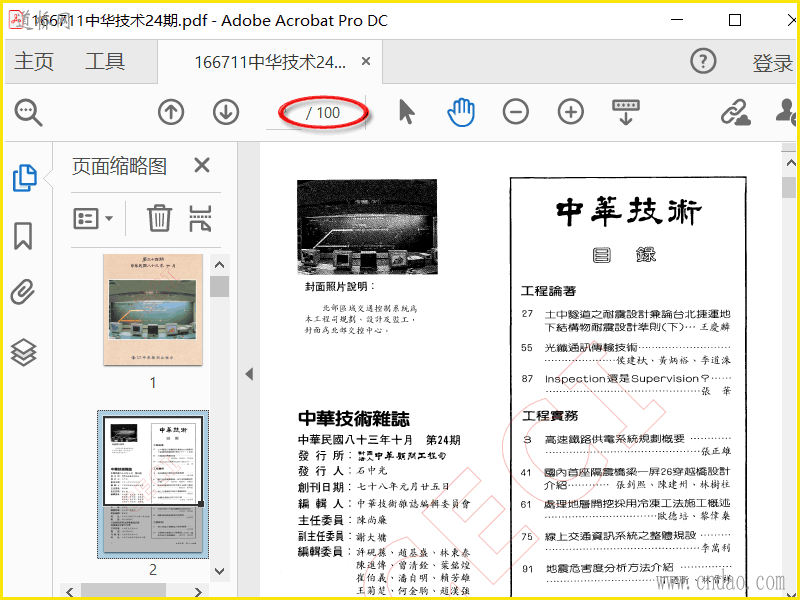Viewport: 800px width, 600px height.
Task: Open the fit page scrolling mode icon
Action: [x=626, y=112]
